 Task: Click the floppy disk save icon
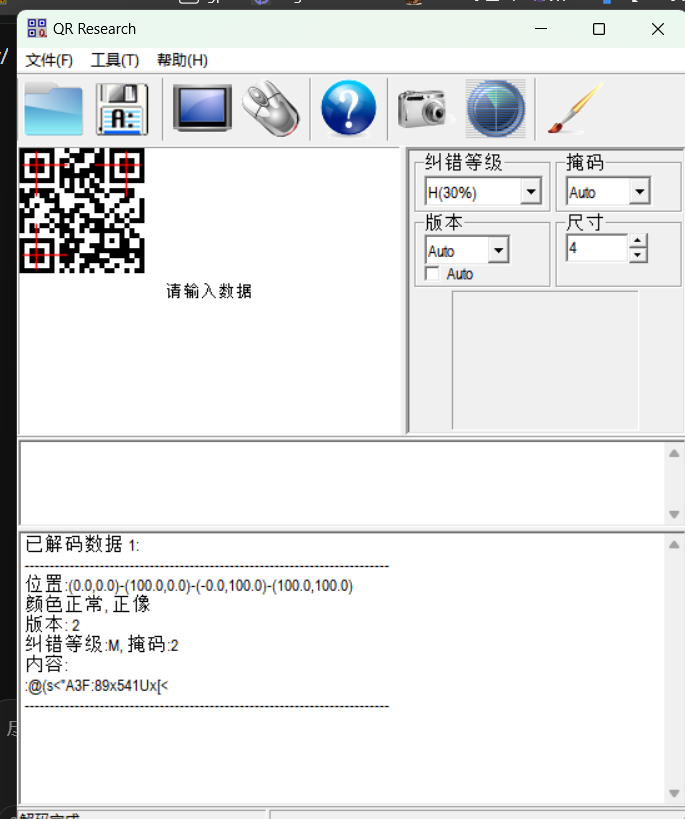click(122, 109)
